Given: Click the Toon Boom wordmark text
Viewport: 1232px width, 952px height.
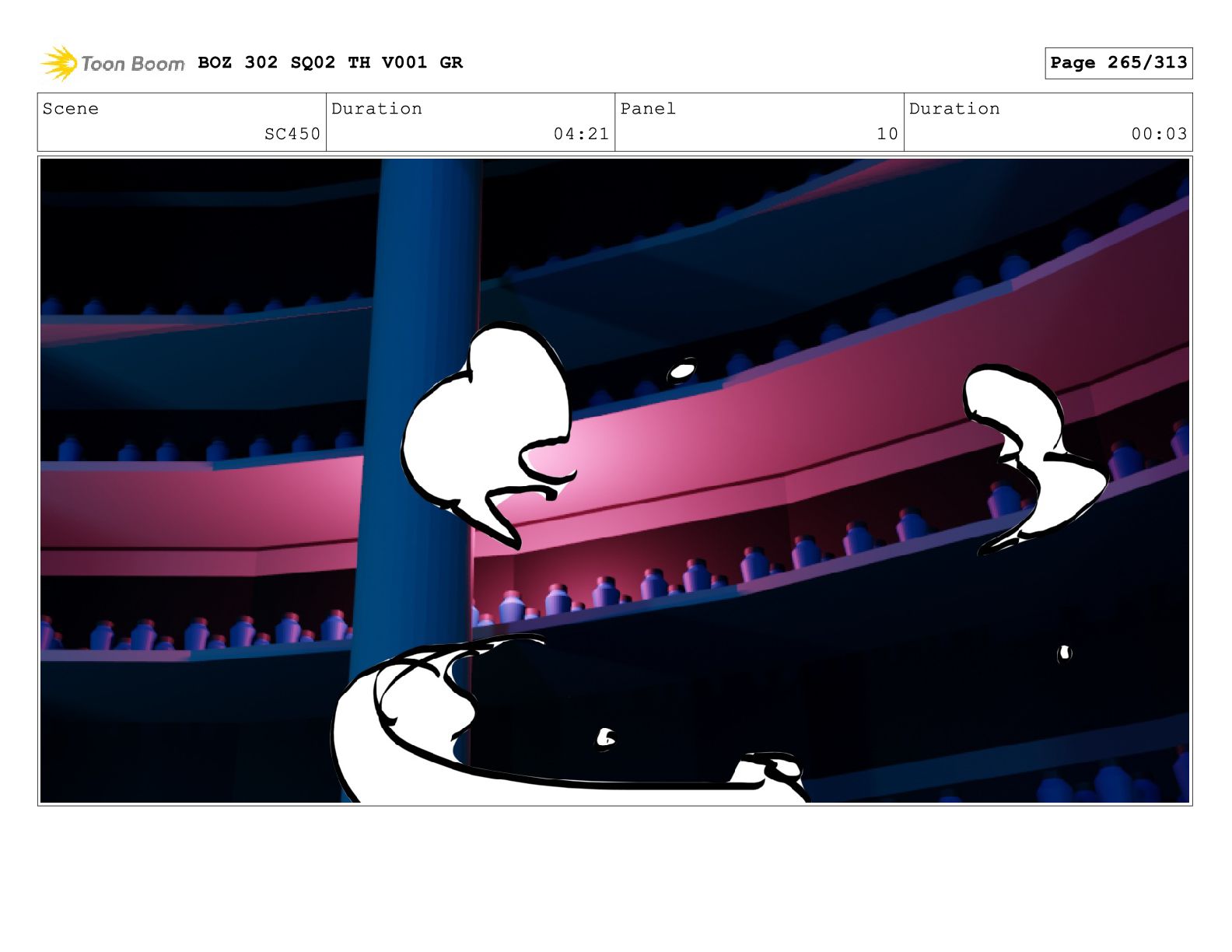Looking at the screenshot, I should pyautogui.click(x=132, y=64).
